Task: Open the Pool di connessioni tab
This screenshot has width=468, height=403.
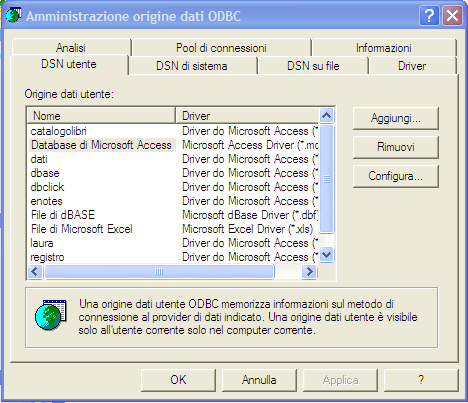Action: (x=221, y=48)
